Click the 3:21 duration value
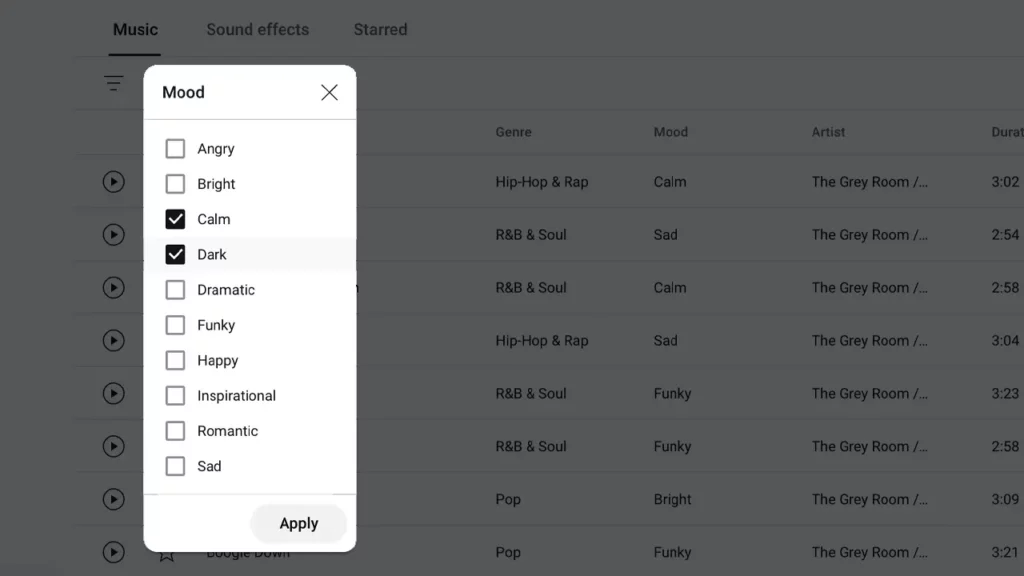1024x576 pixels. coord(1005,552)
